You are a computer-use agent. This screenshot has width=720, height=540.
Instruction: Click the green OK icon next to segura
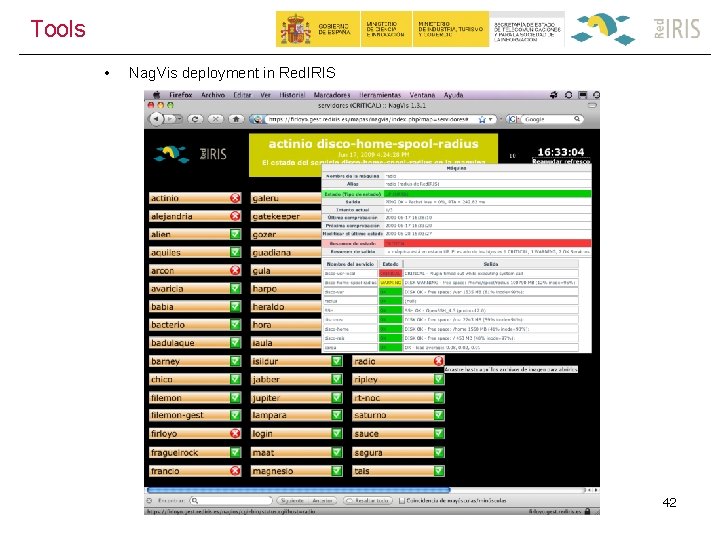click(439, 452)
